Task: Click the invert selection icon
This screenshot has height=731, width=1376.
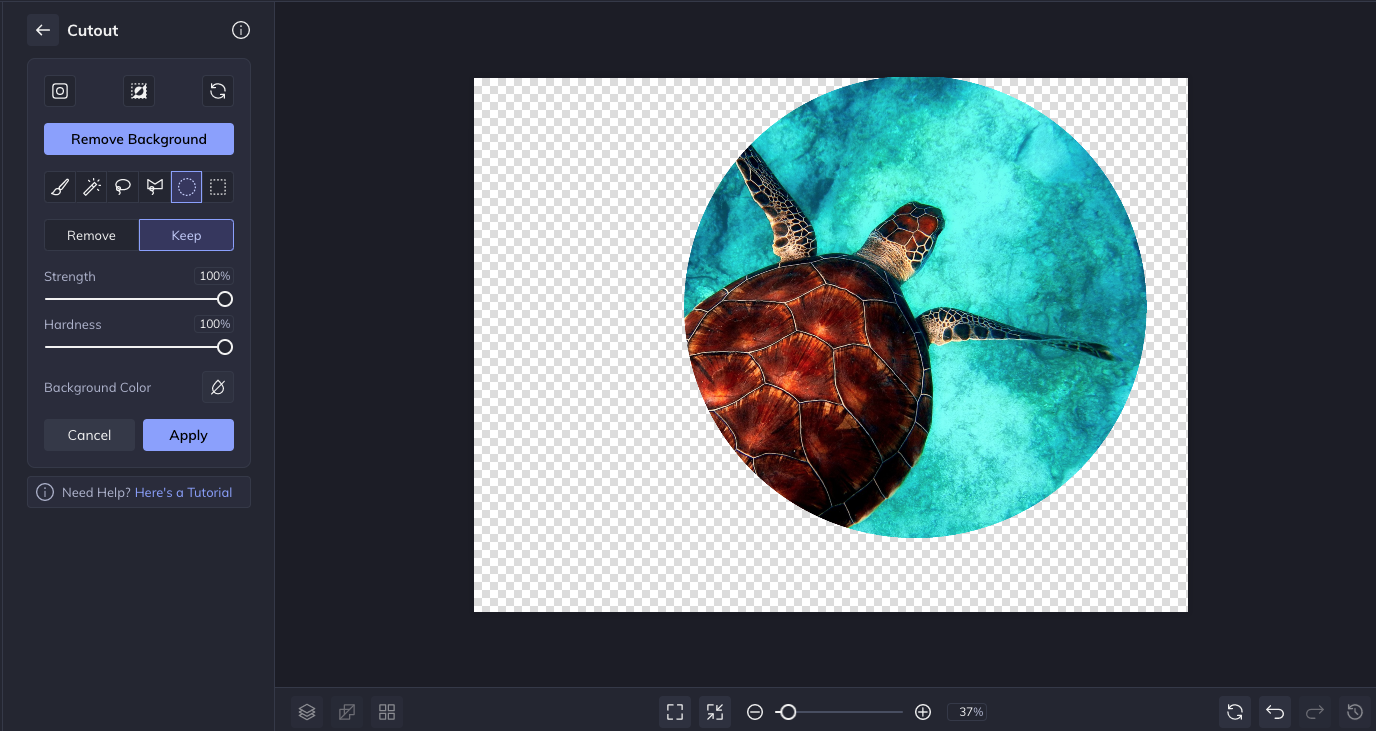Action: (x=139, y=91)
